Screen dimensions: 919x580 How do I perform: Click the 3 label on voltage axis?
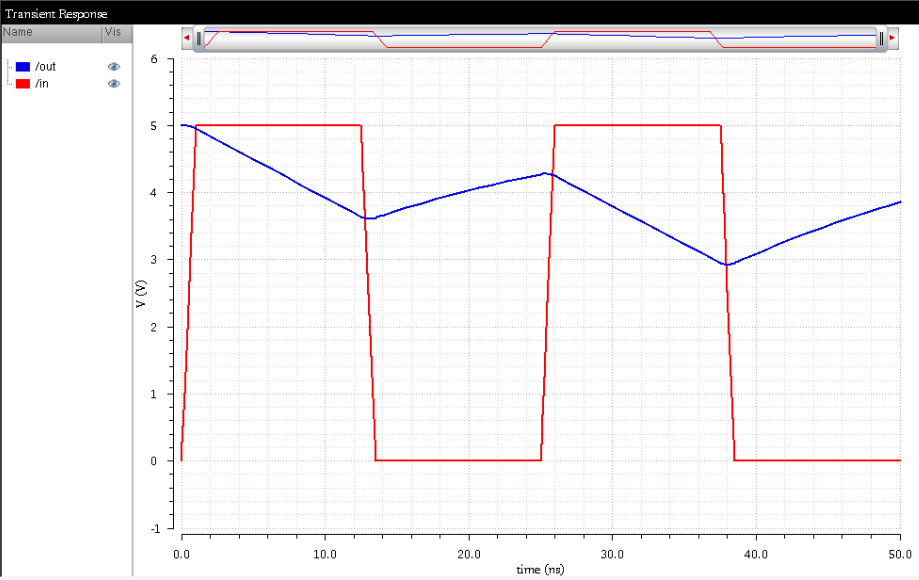coord(154,260)
